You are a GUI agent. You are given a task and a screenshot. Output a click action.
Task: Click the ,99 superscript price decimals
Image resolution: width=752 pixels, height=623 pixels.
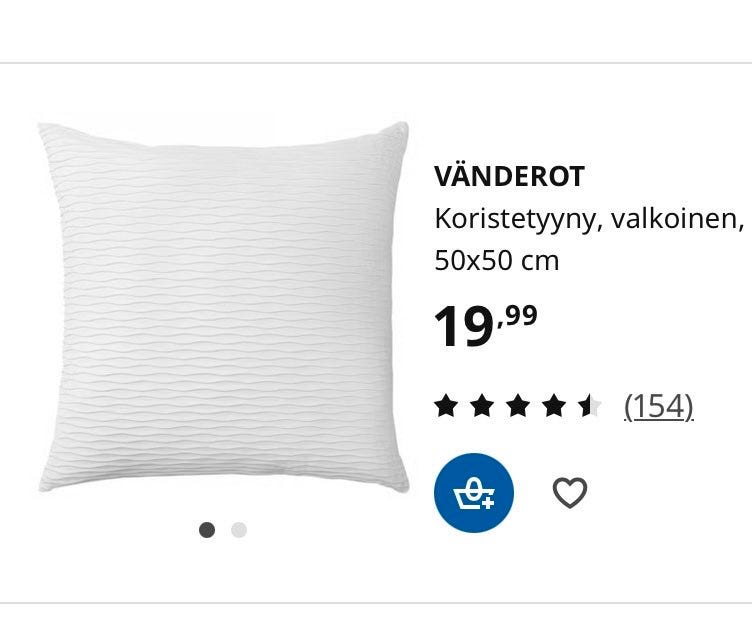[x=518, y=316]
